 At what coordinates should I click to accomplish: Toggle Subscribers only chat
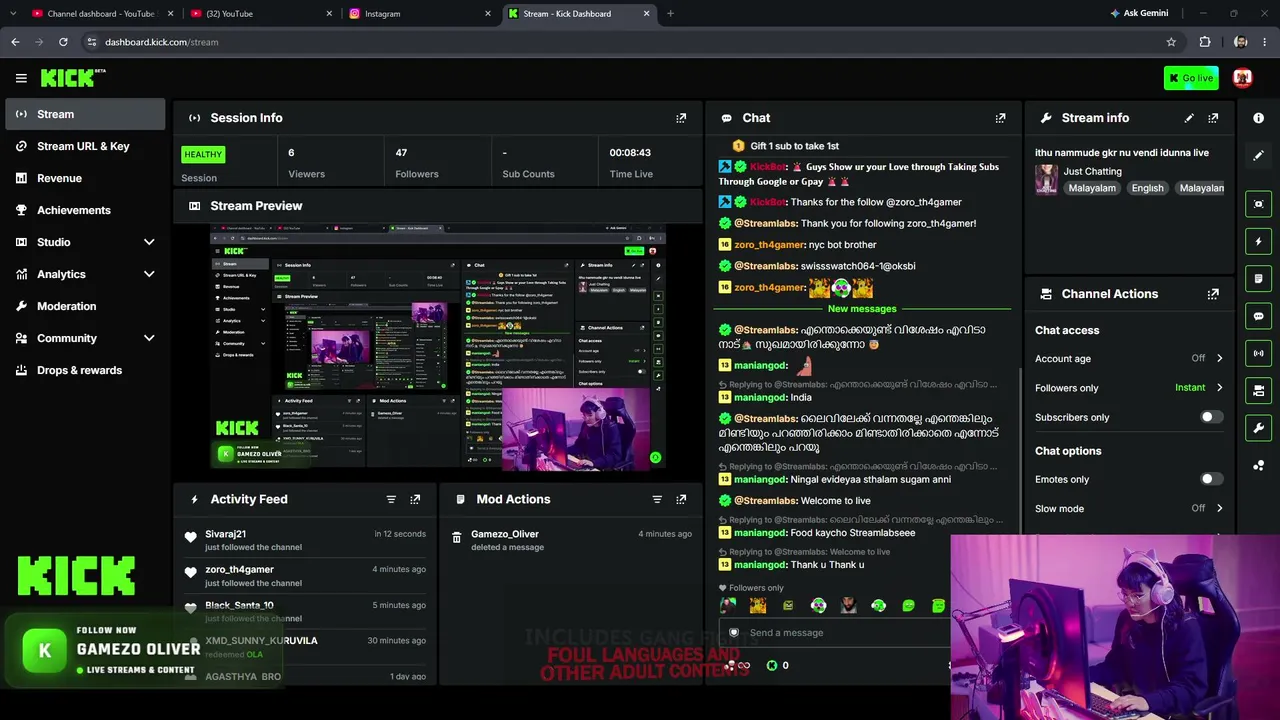click(1211, 417)
